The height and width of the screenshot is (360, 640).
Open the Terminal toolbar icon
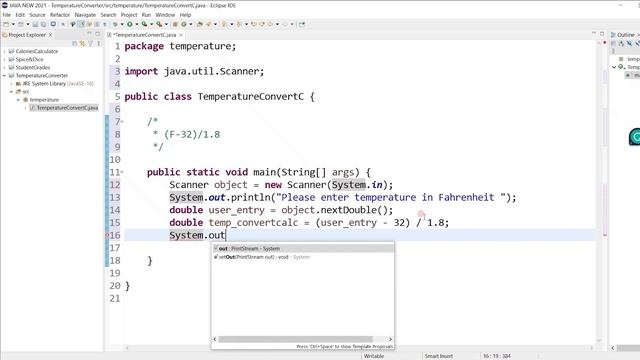tap(53, 24)
